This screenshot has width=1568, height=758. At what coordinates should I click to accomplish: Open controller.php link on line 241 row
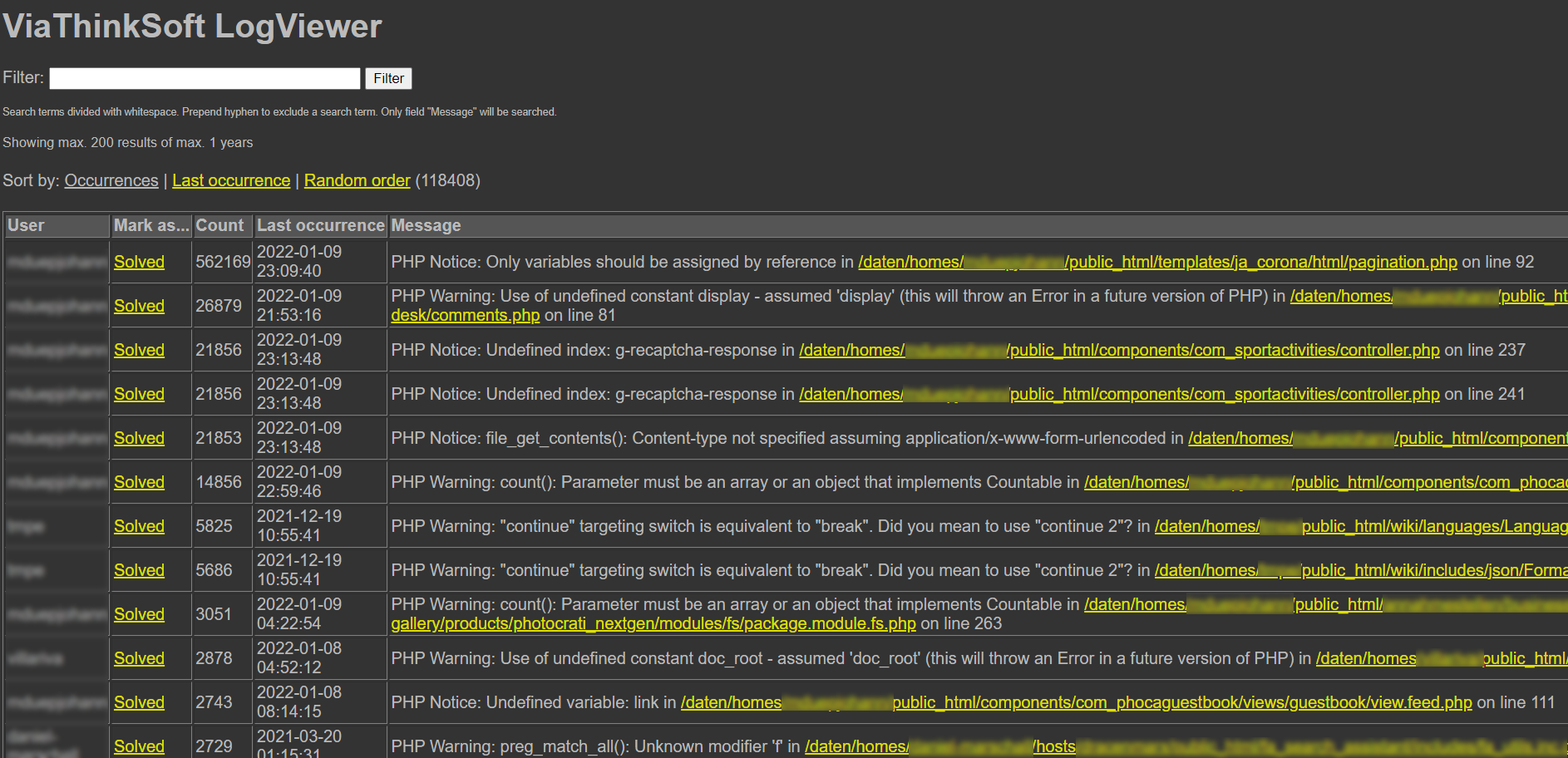(1119, 394)
